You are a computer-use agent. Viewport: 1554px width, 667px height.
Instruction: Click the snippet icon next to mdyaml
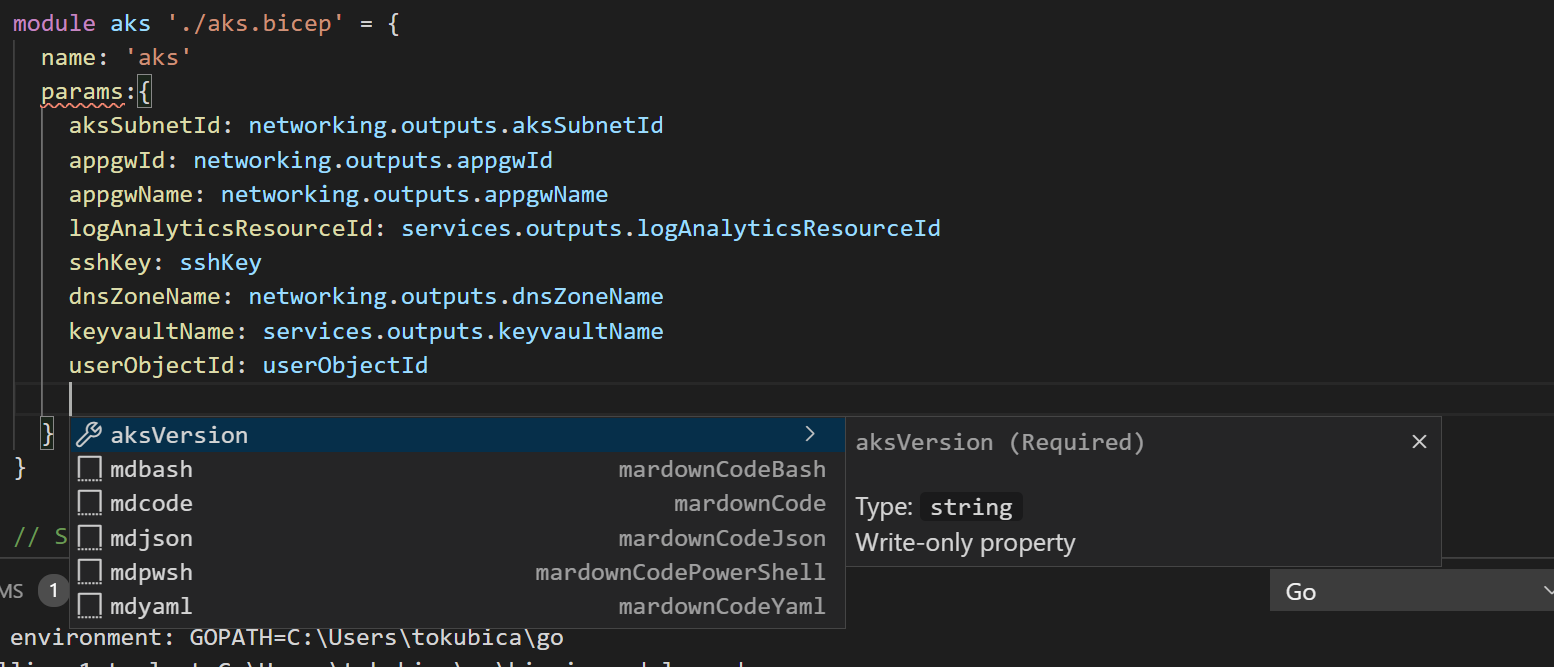90,606
